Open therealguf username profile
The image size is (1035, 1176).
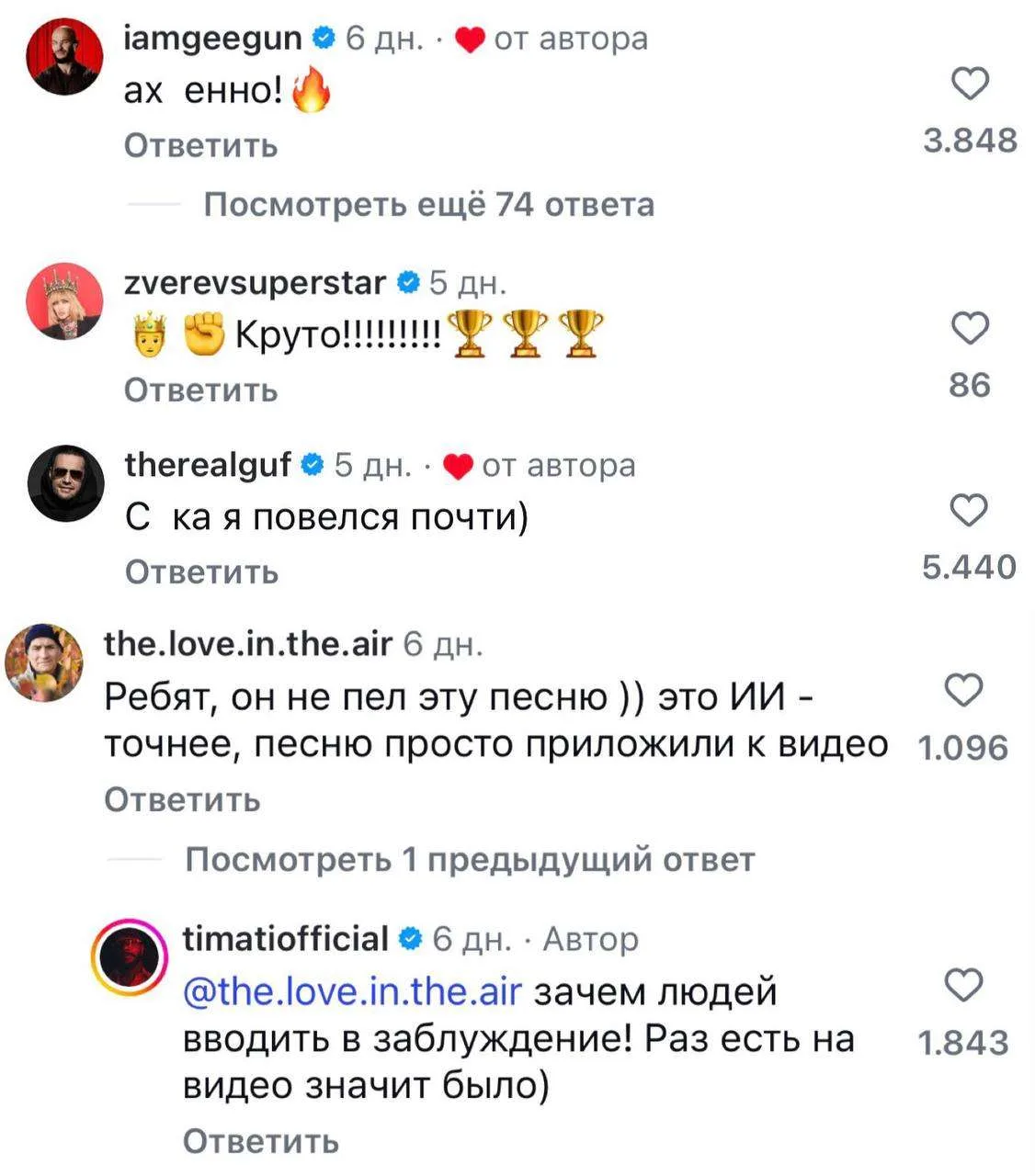click(208, 465)
